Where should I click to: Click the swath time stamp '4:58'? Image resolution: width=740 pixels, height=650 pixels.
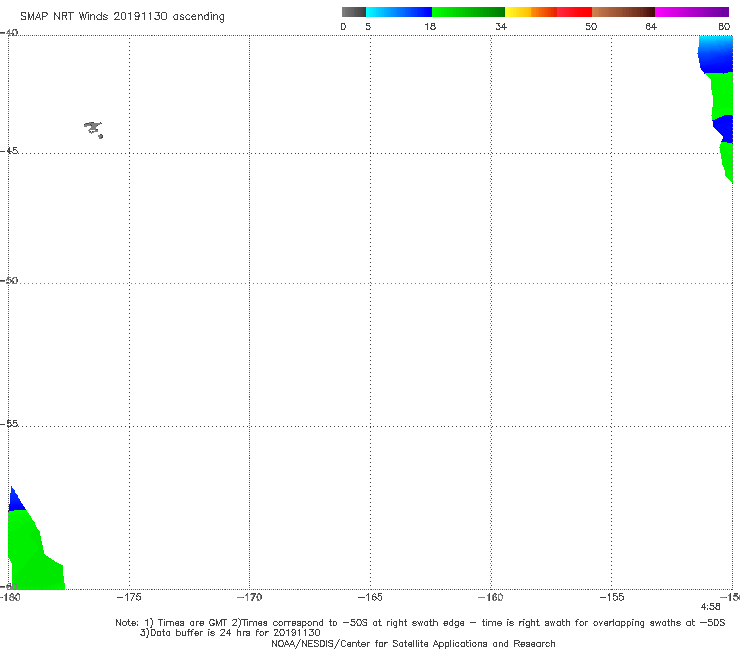[710, 607]
